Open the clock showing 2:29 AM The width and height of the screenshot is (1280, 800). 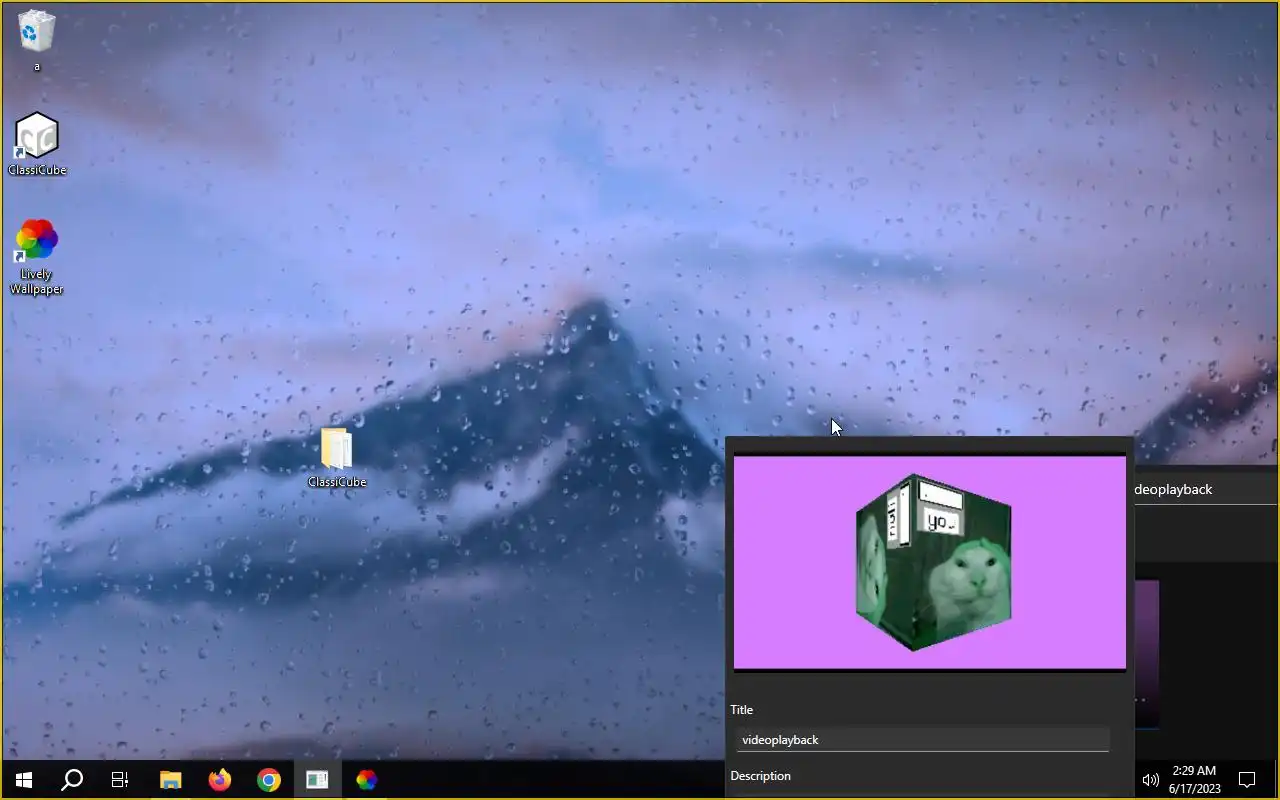pos(1194,780)
